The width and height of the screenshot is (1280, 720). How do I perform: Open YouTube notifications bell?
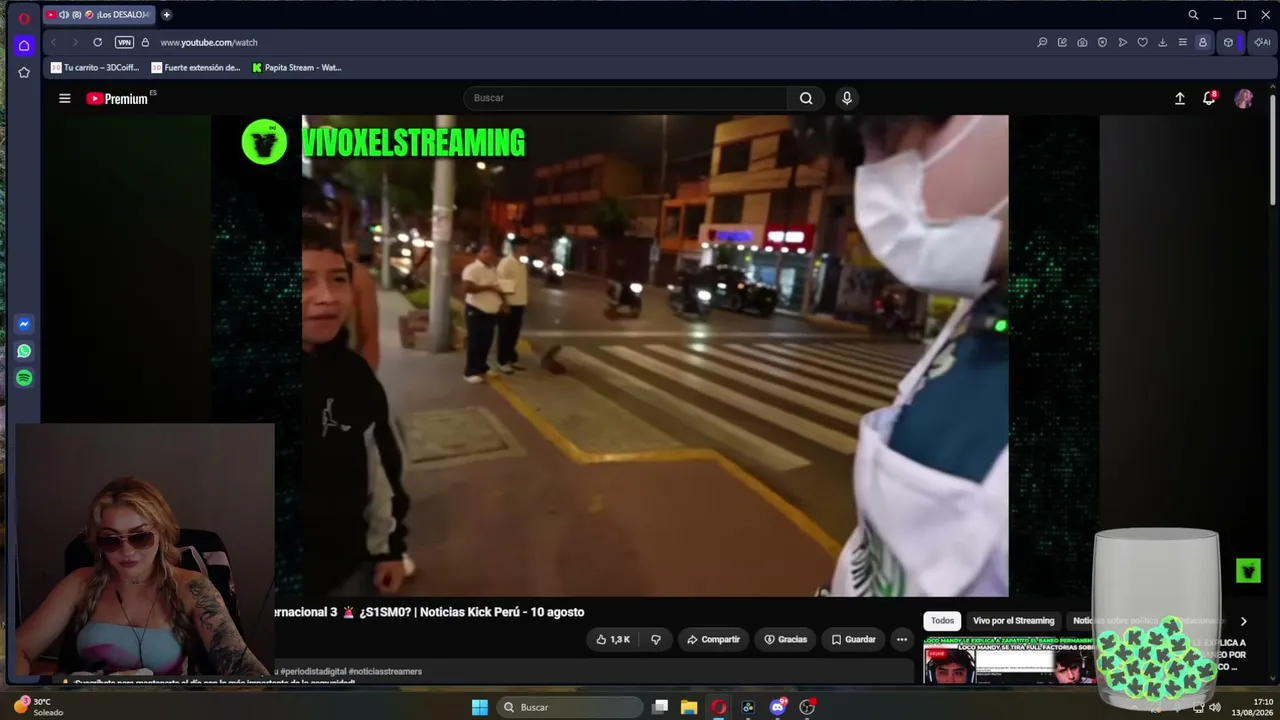point(1209,98)
